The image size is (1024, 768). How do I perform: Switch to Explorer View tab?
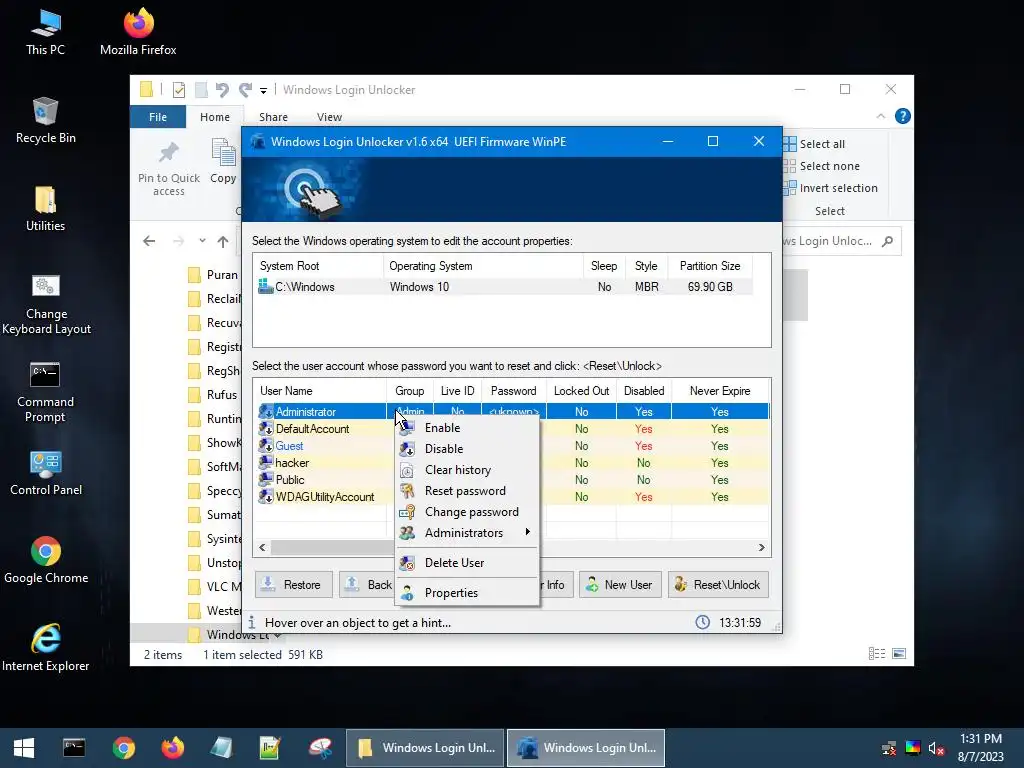329,117
